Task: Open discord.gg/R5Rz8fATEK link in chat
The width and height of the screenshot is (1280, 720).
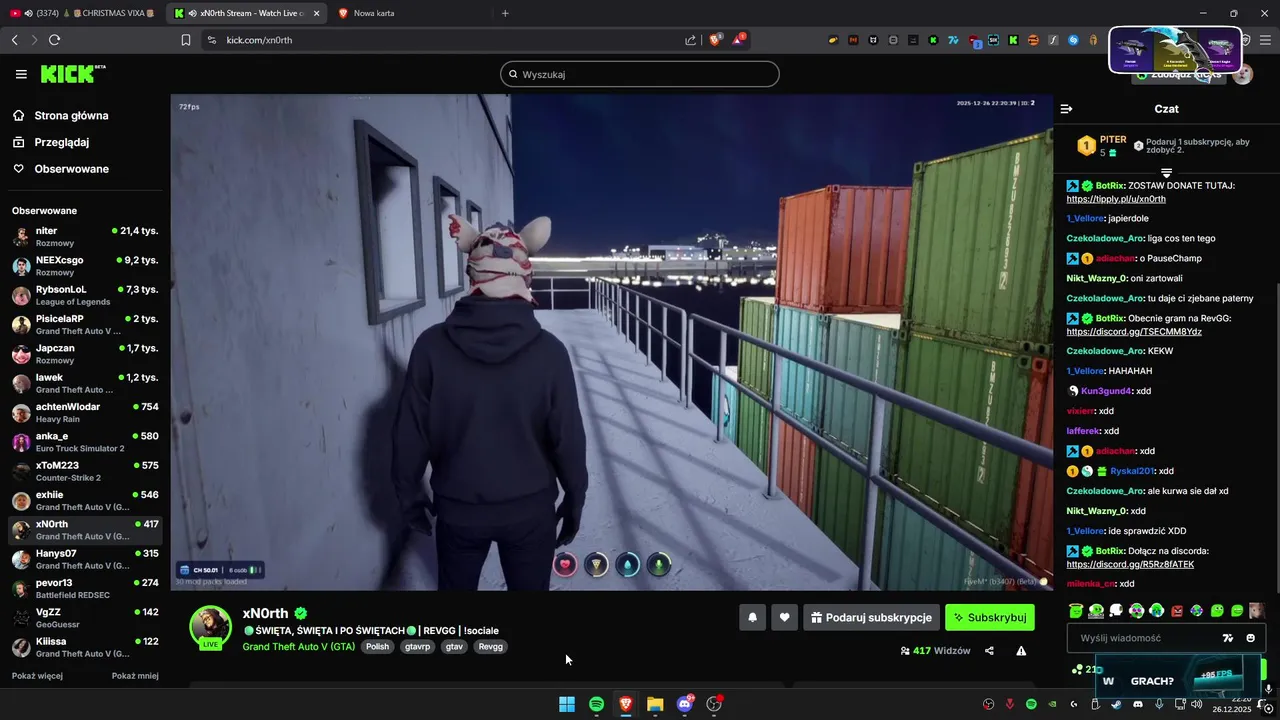Action: 1130,565
